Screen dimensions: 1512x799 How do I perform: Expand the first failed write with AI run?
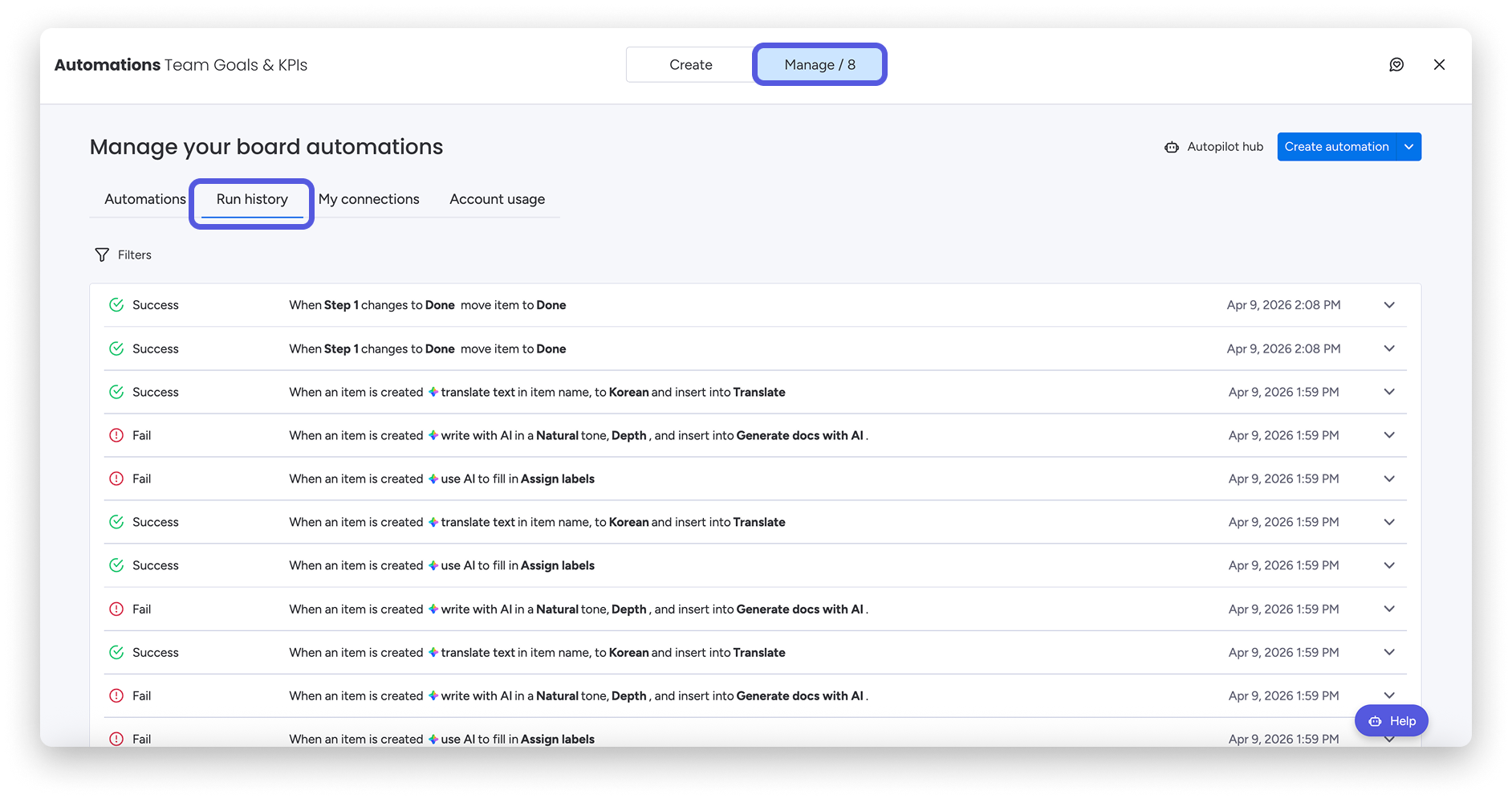click(x=1389, y=435)
